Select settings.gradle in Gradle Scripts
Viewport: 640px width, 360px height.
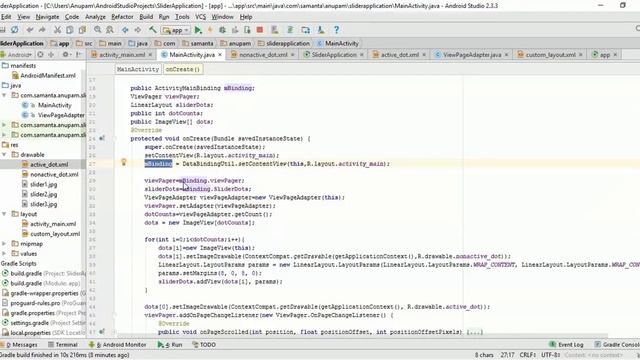click(x=43, y=323)
